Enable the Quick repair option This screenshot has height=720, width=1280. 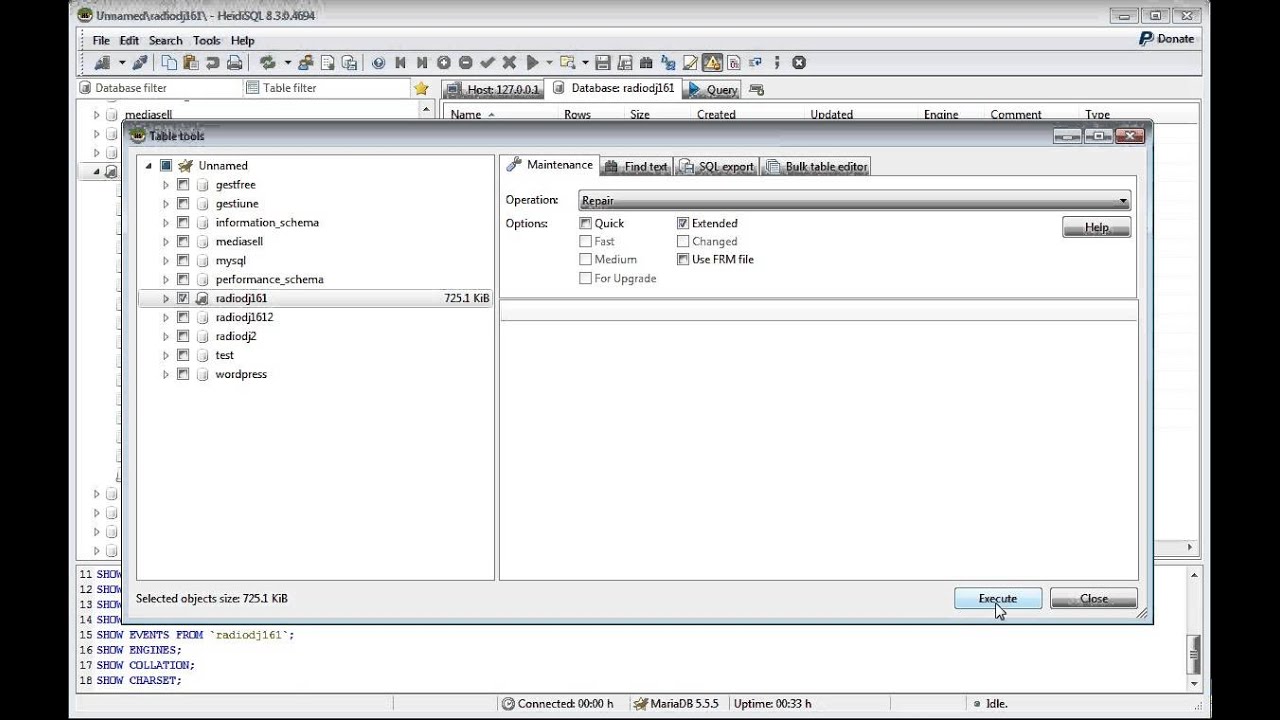(x=586, y=224)
